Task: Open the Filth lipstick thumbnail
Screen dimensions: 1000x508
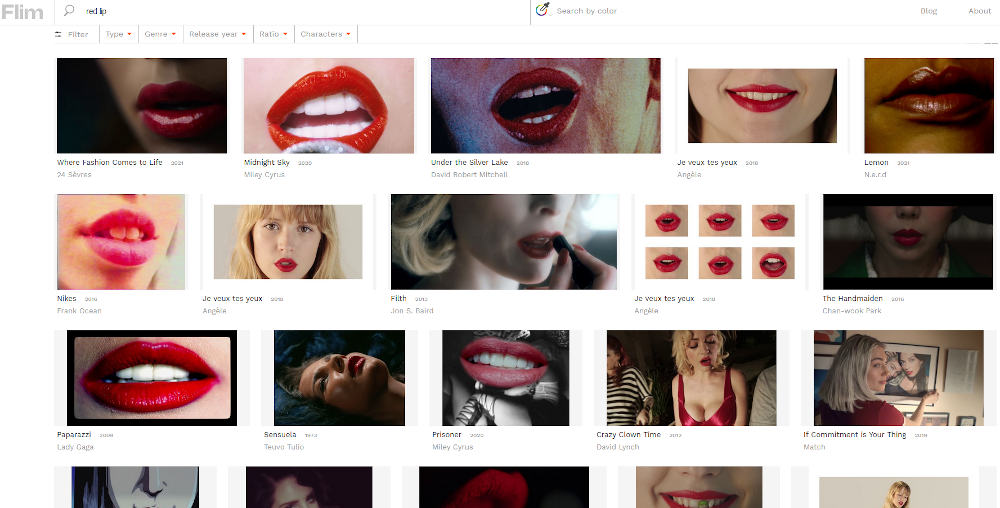Action: click(504, 242)
